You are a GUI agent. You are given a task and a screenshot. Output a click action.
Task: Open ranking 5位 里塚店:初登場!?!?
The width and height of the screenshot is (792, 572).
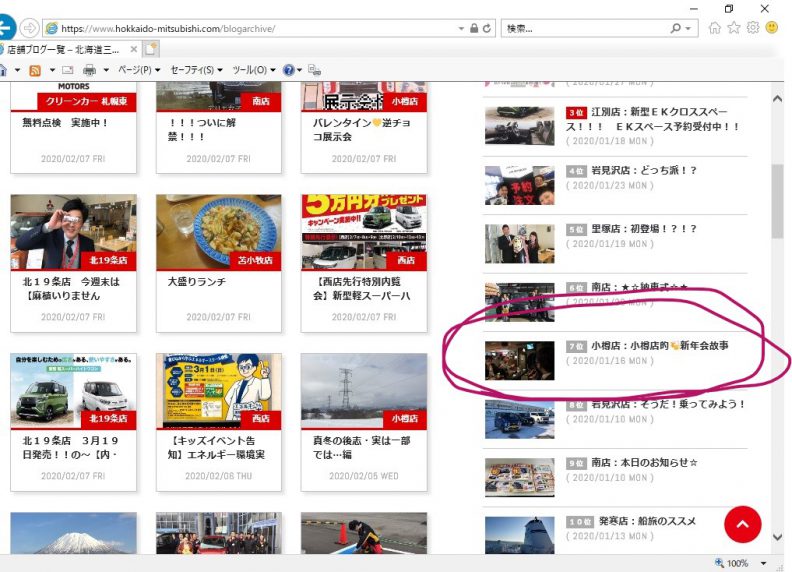[x=644, y=229]
